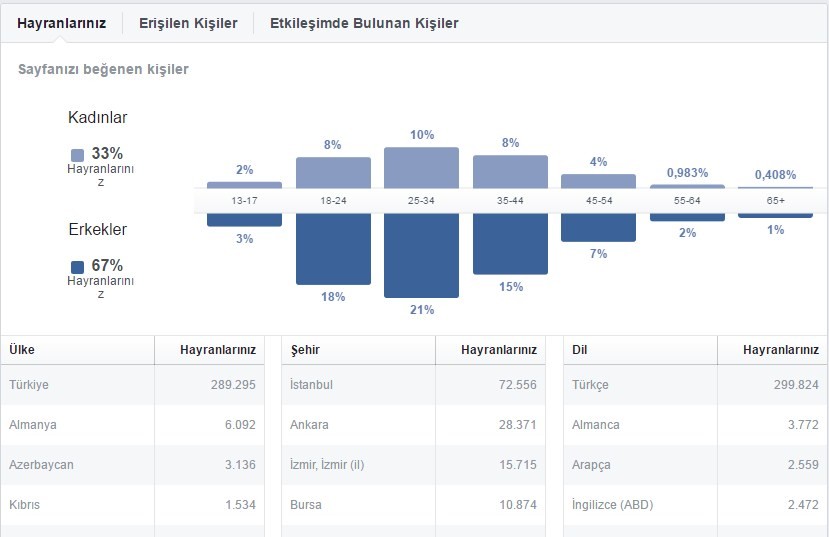Select the Türkçe language row
This screenshot has width=829, height=537.
(x=695, y=385)
